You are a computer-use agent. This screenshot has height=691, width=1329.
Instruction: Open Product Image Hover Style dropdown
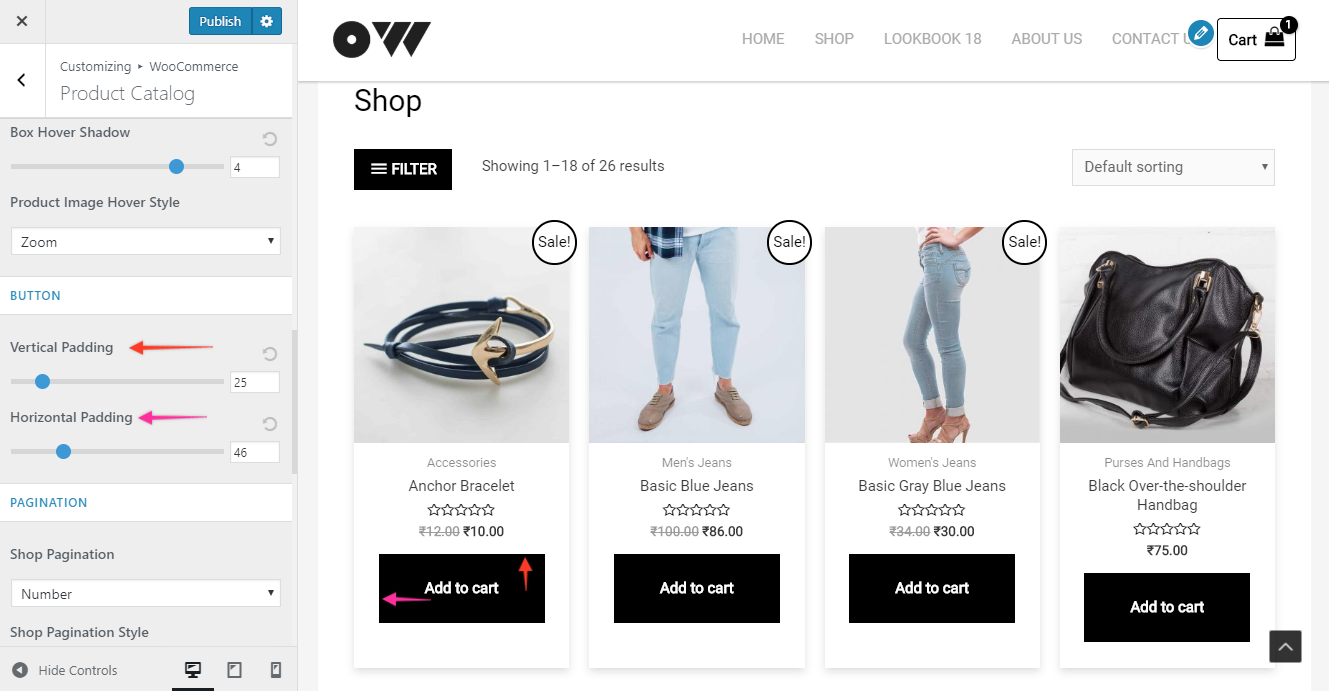click(x=146, y=241)
